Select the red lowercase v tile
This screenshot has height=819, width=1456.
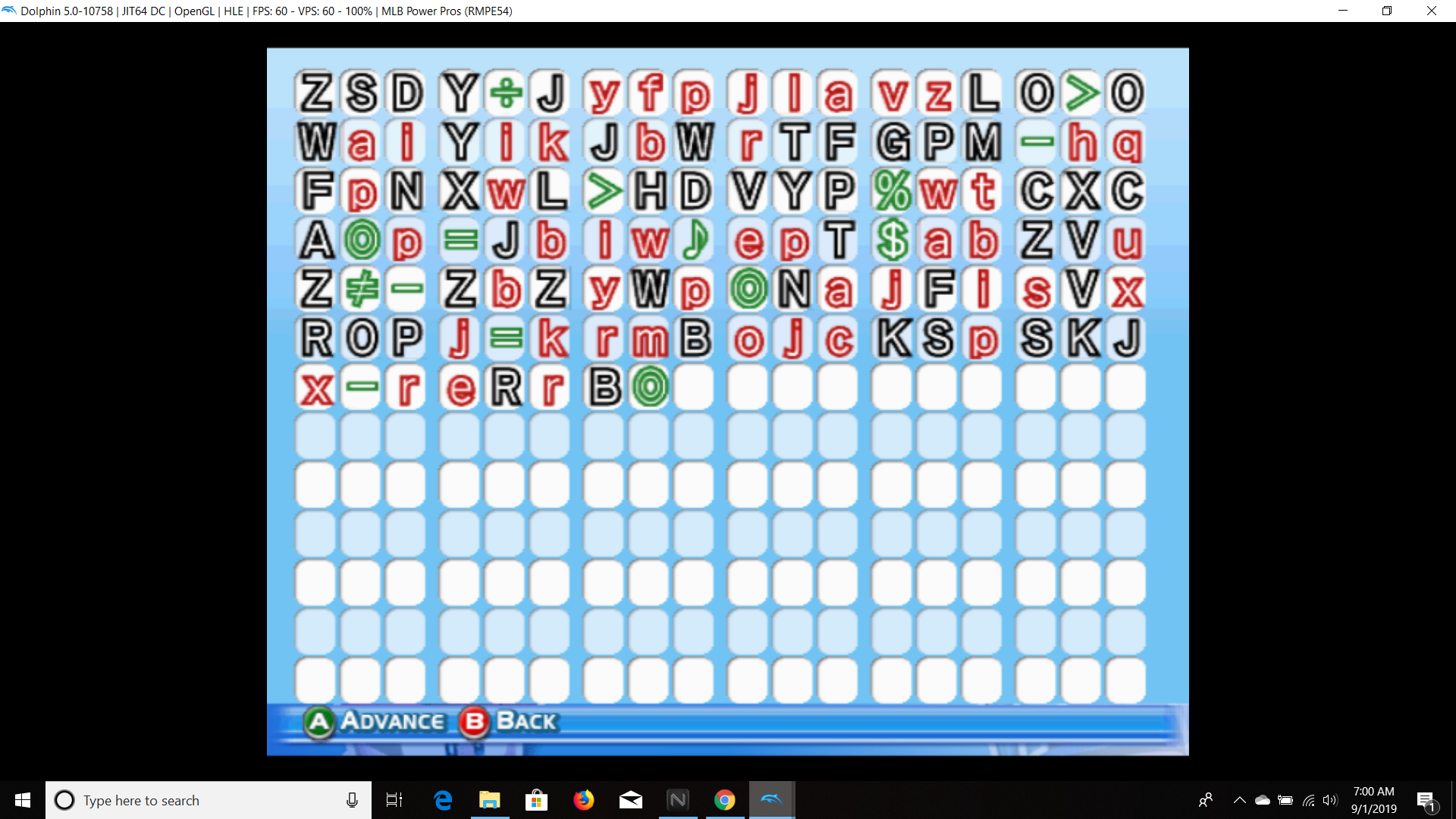[893, 93]
